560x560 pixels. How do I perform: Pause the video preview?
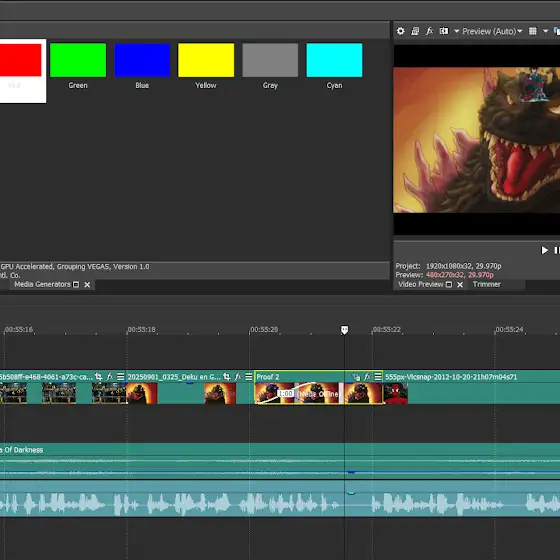556,250
